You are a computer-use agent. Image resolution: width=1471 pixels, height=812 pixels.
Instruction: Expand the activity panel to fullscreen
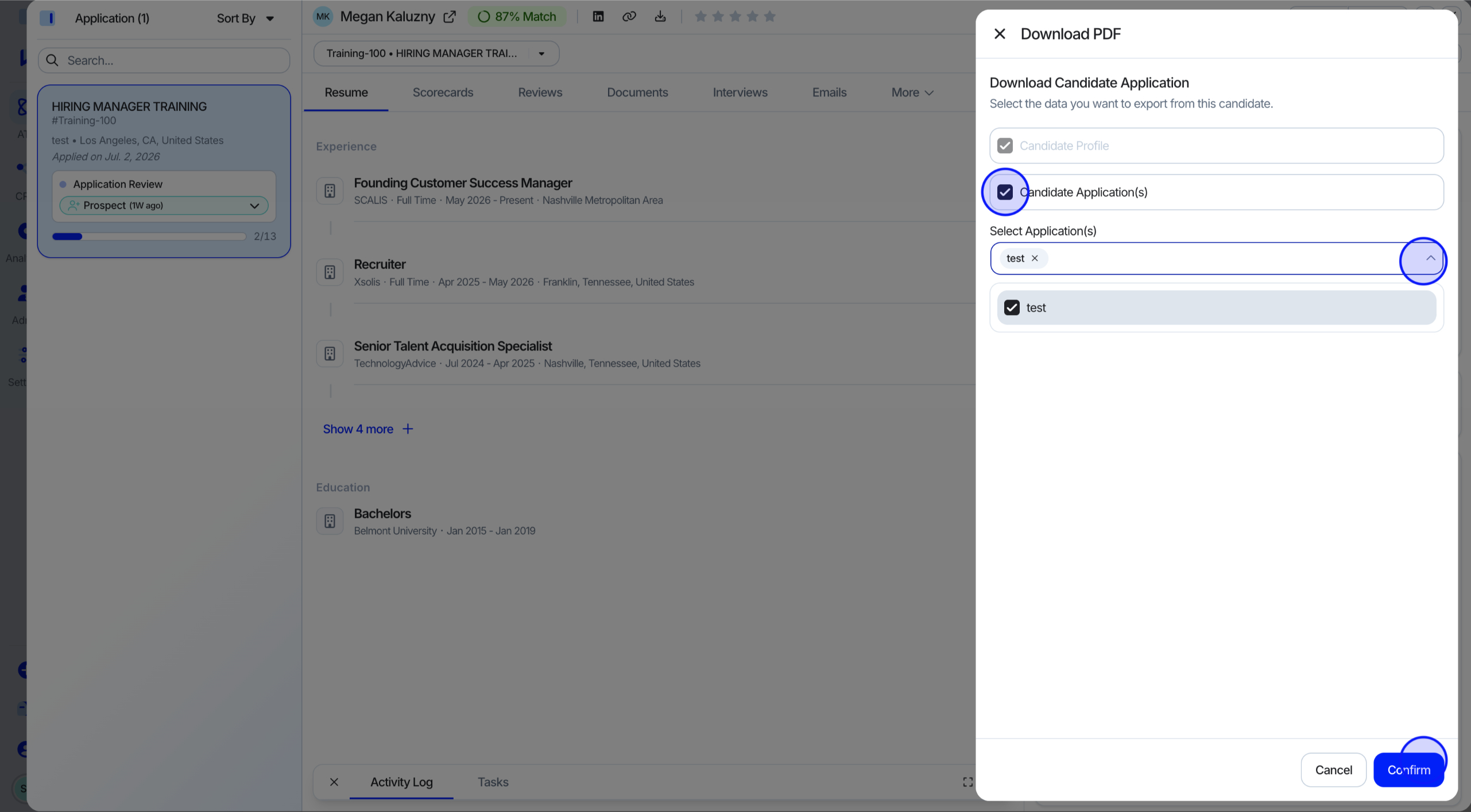967,782
